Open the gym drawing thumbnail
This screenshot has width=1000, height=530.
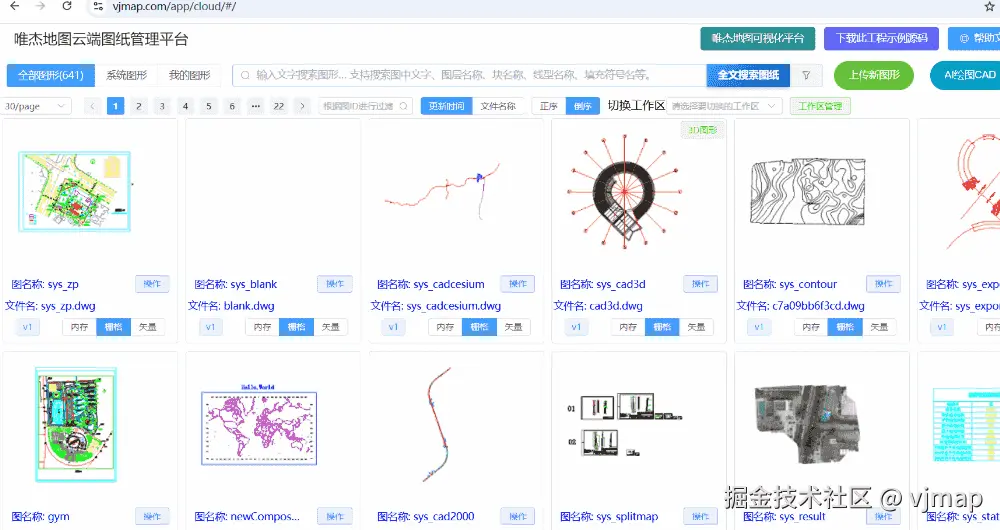pyautogui.click(x=76, y=424)
